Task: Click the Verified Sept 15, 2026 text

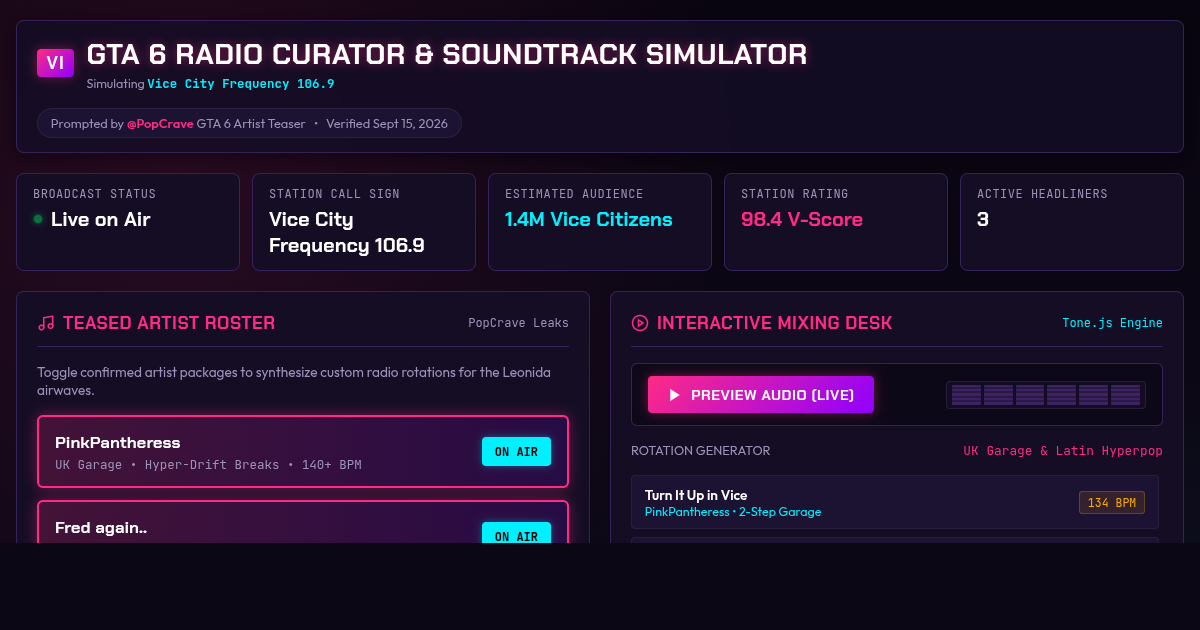Action: 387,124
